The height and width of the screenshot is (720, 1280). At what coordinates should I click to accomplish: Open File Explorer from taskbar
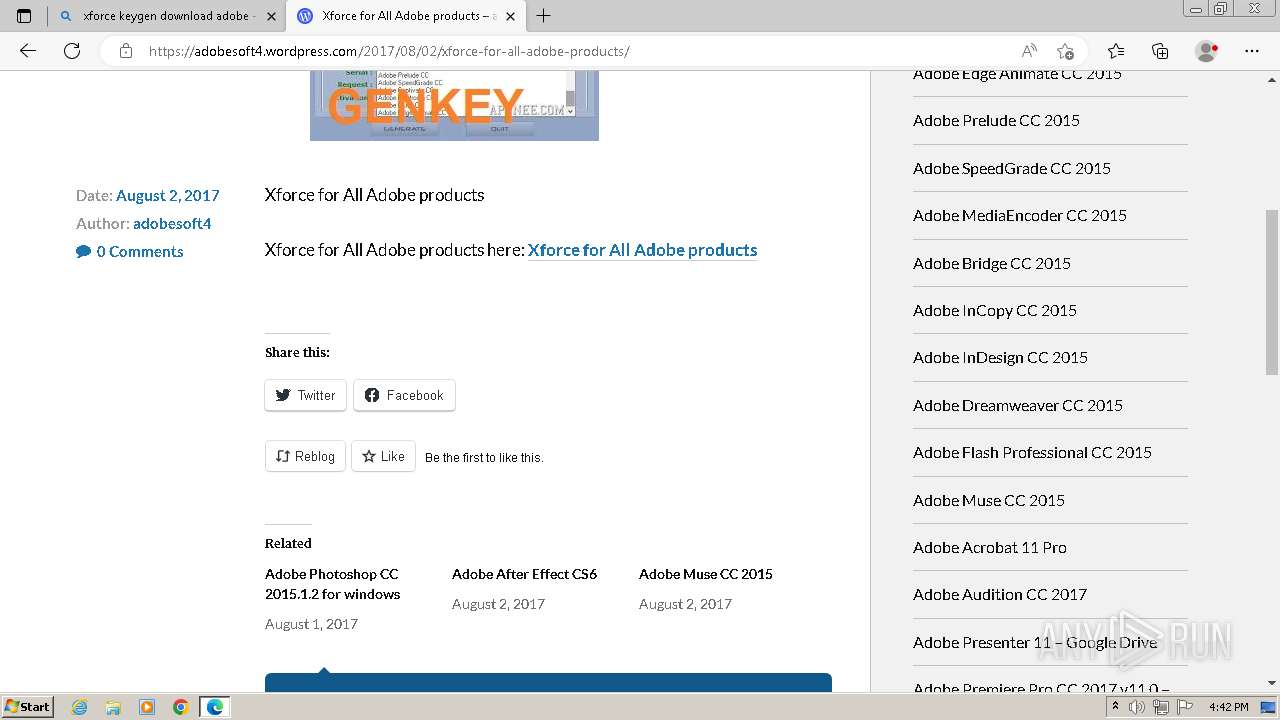tap(113, 707)
